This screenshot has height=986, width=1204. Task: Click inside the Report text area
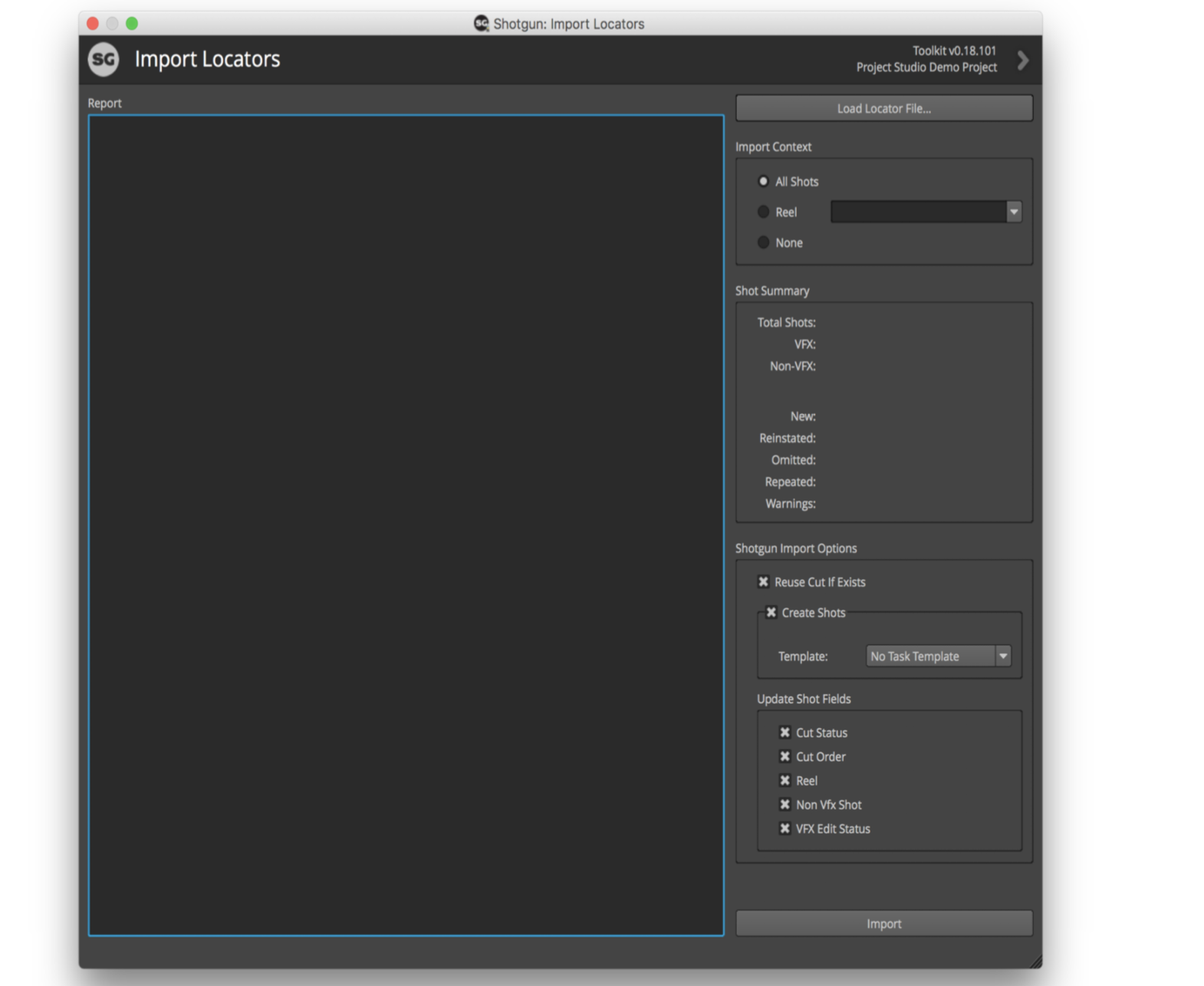point(406,525)
